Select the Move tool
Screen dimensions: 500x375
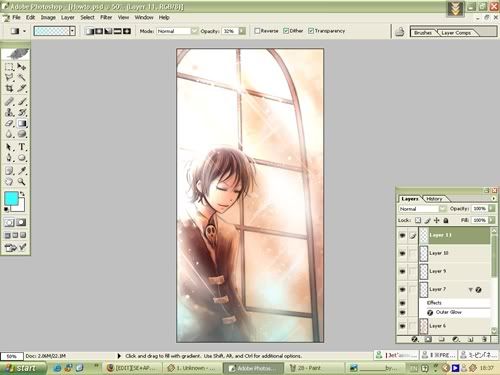pyautogui.click(x=22, y=67)
